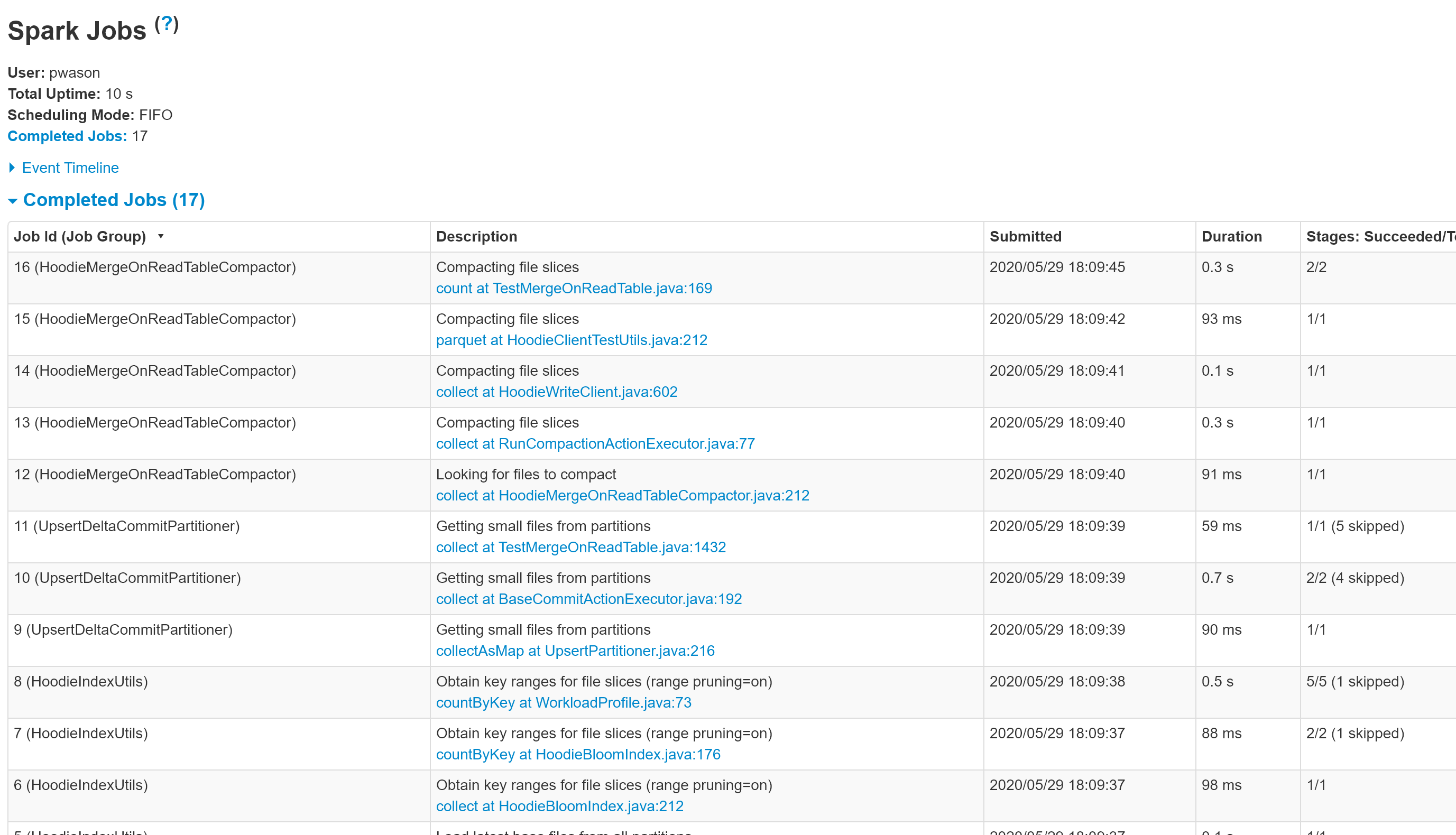Sort table by Submitted column header
This screenshot has width=1456, height=835.
[1025, 237]
